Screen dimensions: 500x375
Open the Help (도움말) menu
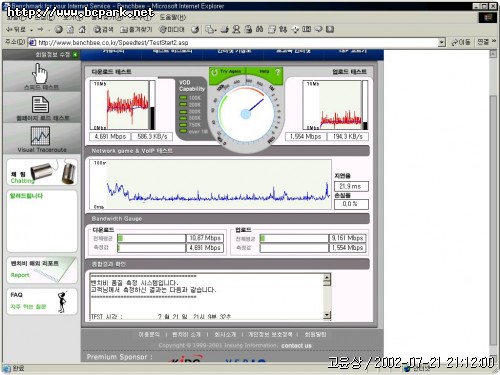[173, 17]
